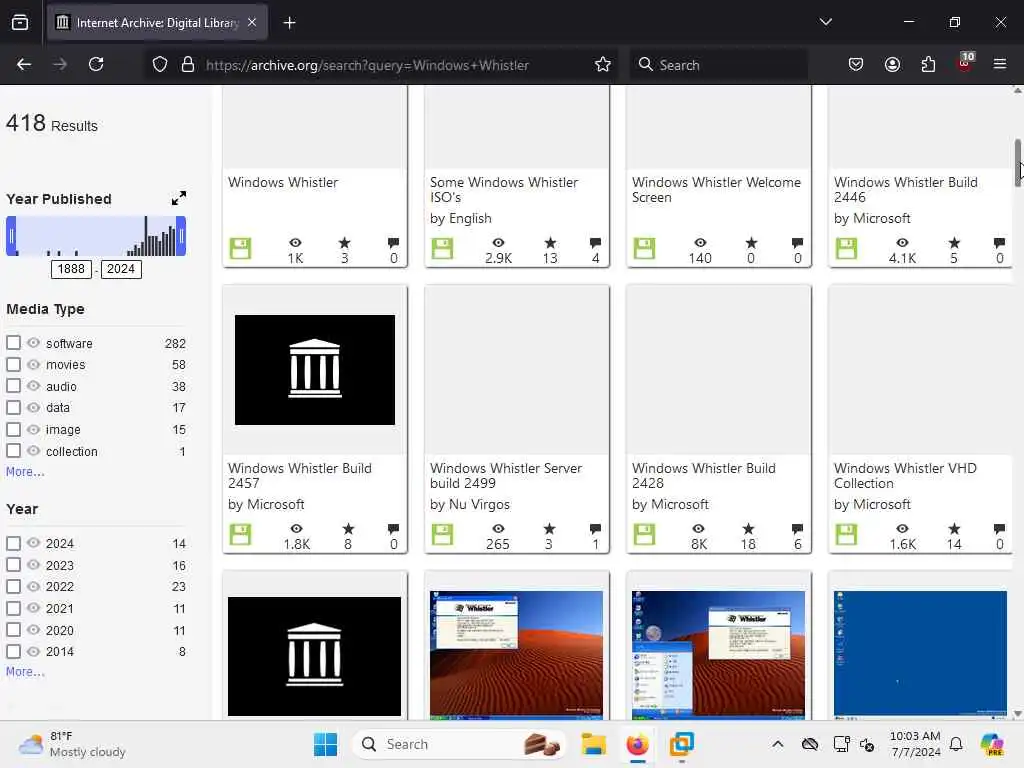Check the 2024 year filter
Screen dimensions: 1024x768
[13, 543]
